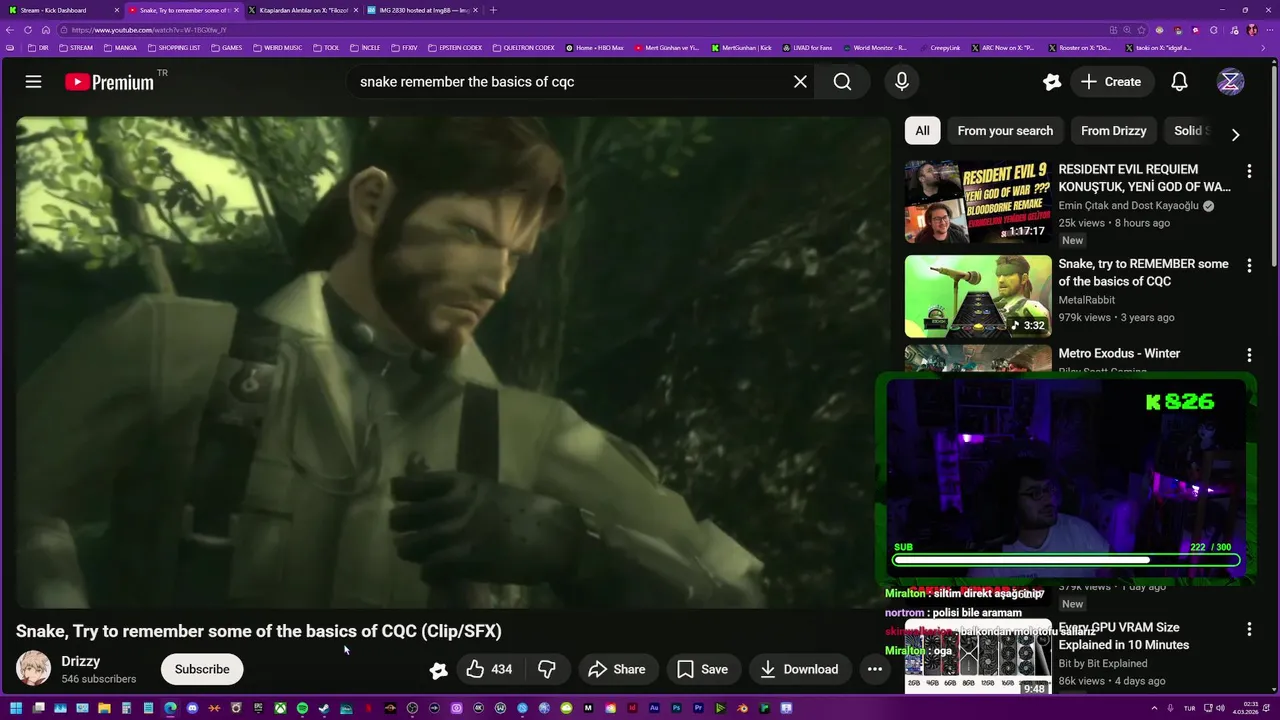Open Emin Çıtak and Dost Kayaoğlu channel
This screenshot has width=1280, height=720.
click(1128, 206)
